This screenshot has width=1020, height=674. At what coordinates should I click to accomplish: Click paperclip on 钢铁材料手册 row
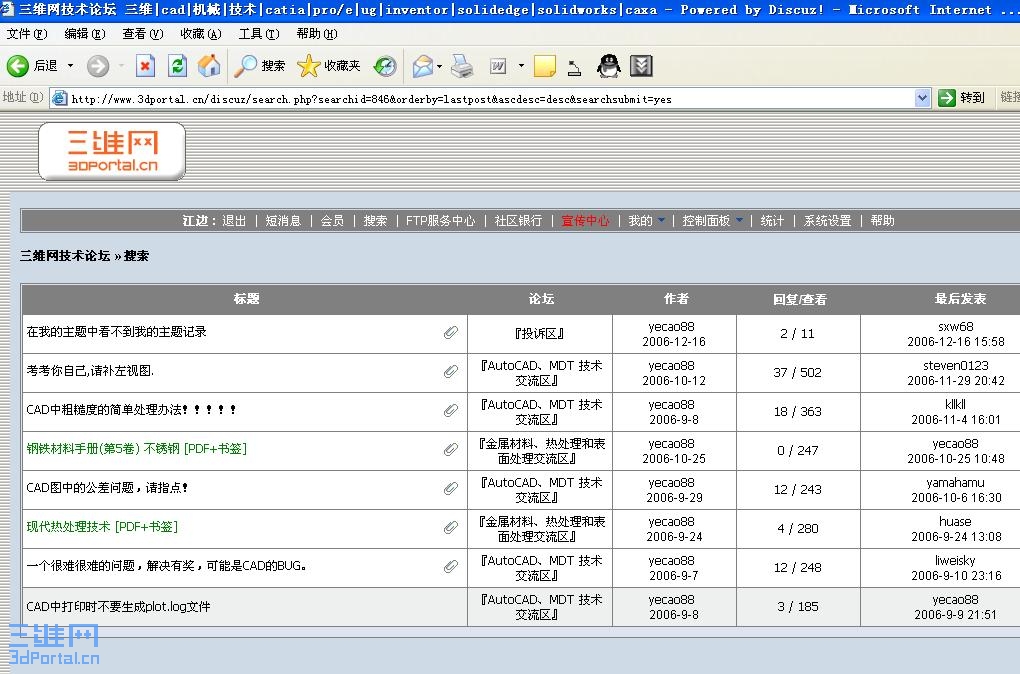coord(451,450)
